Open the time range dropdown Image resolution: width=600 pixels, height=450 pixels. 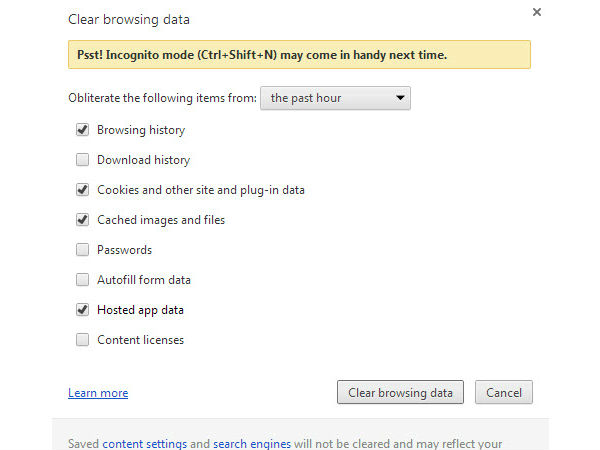click(334, 98)
